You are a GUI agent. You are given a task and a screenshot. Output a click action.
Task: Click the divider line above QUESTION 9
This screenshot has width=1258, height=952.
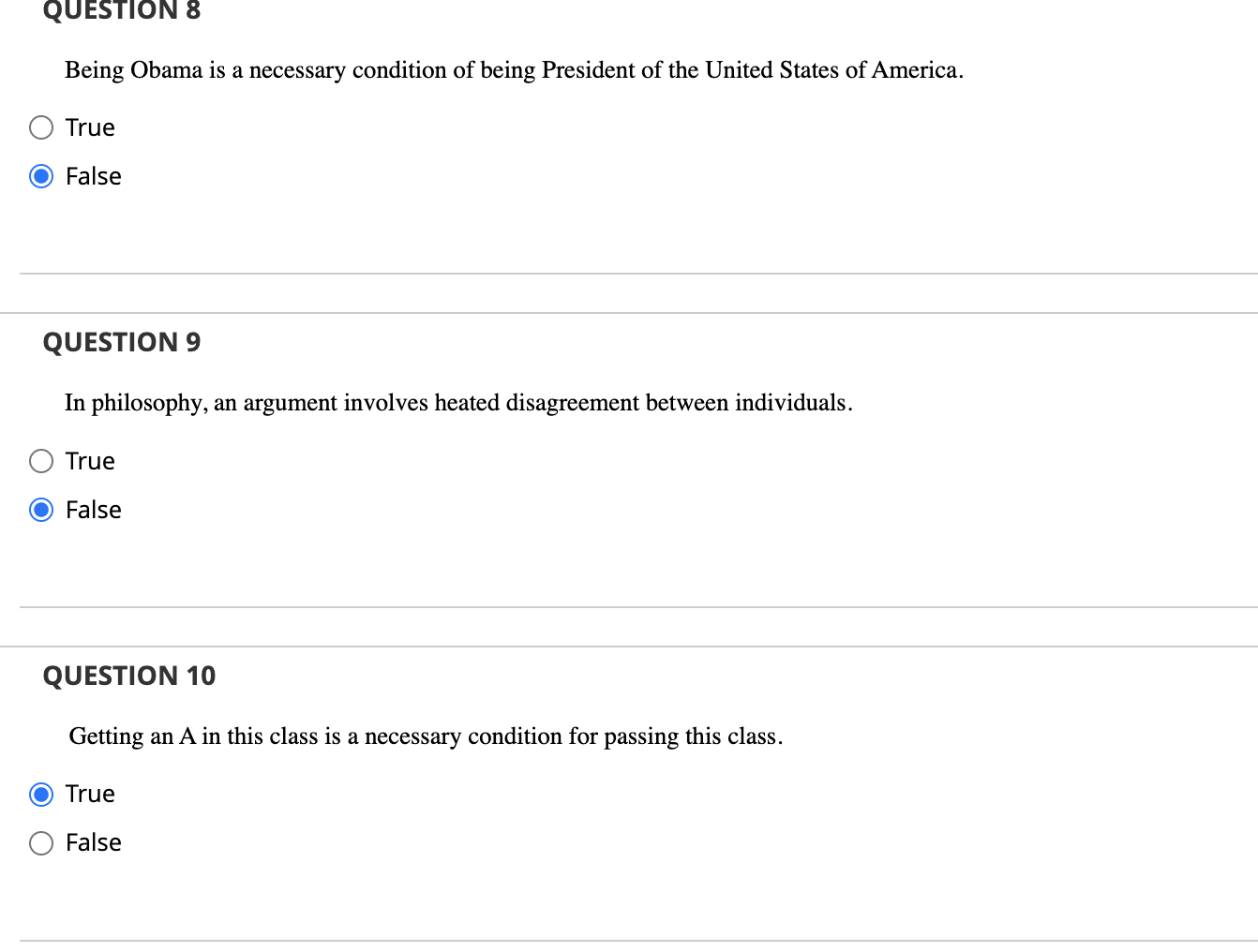(629, 313)
